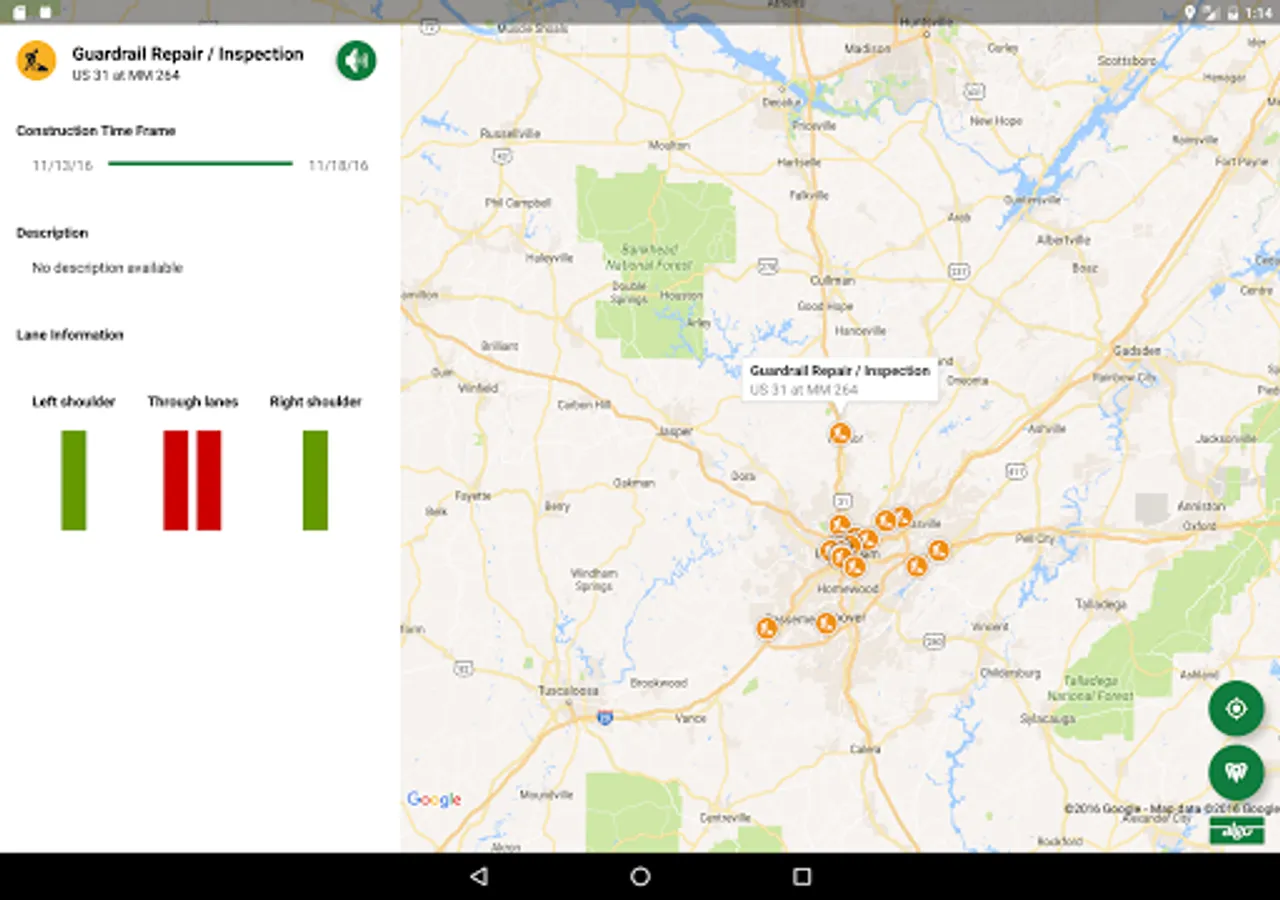Tap the ALDOT logo on the map
This screenshot has height=900, width=1280.
[1237, 830]
